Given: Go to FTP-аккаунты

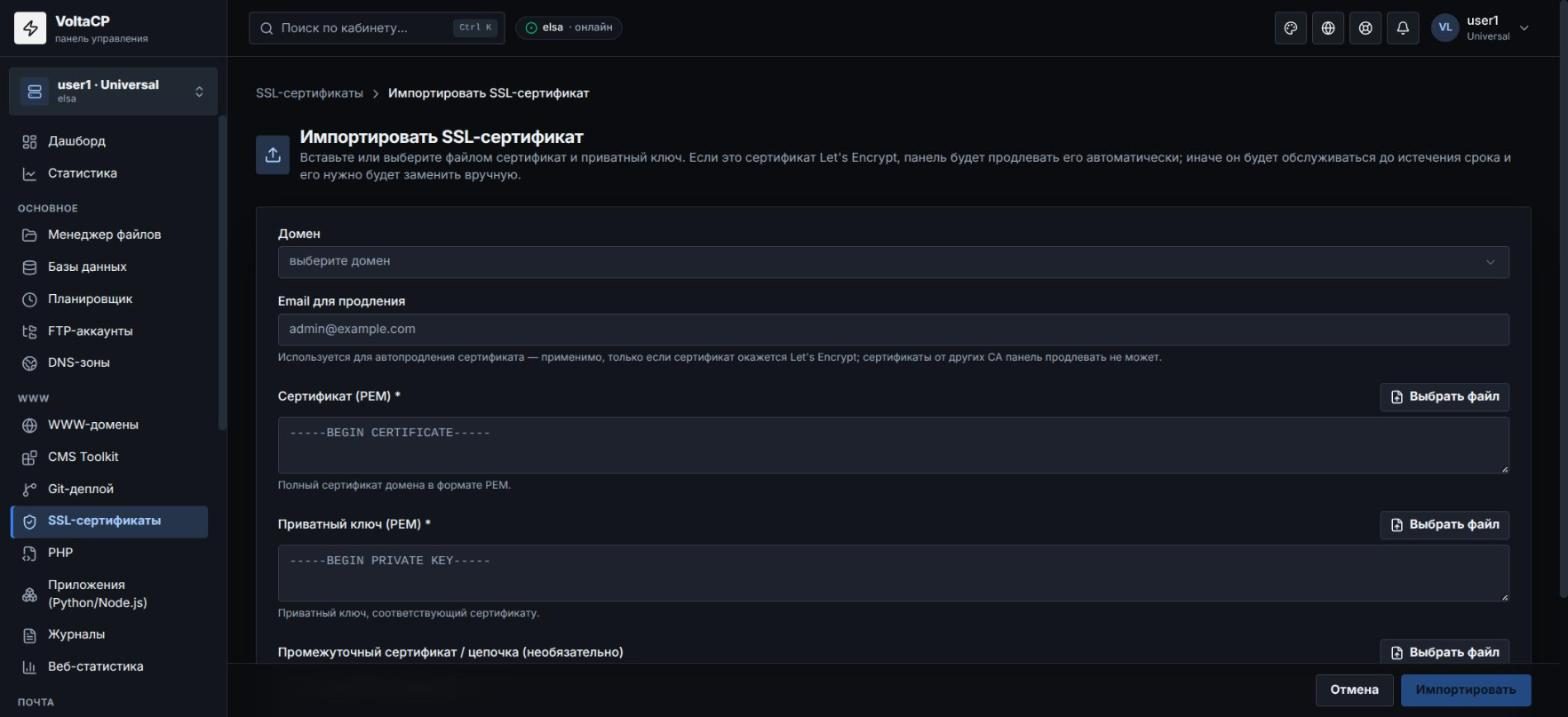Looking at the screenshot, I should coord(109,331).
